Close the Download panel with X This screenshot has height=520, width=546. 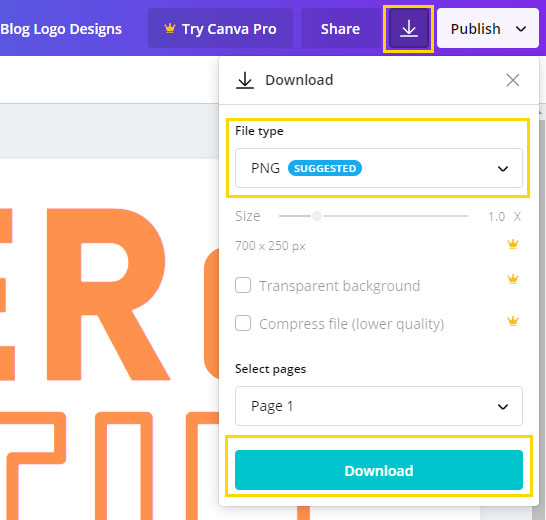tap(513, 80)
